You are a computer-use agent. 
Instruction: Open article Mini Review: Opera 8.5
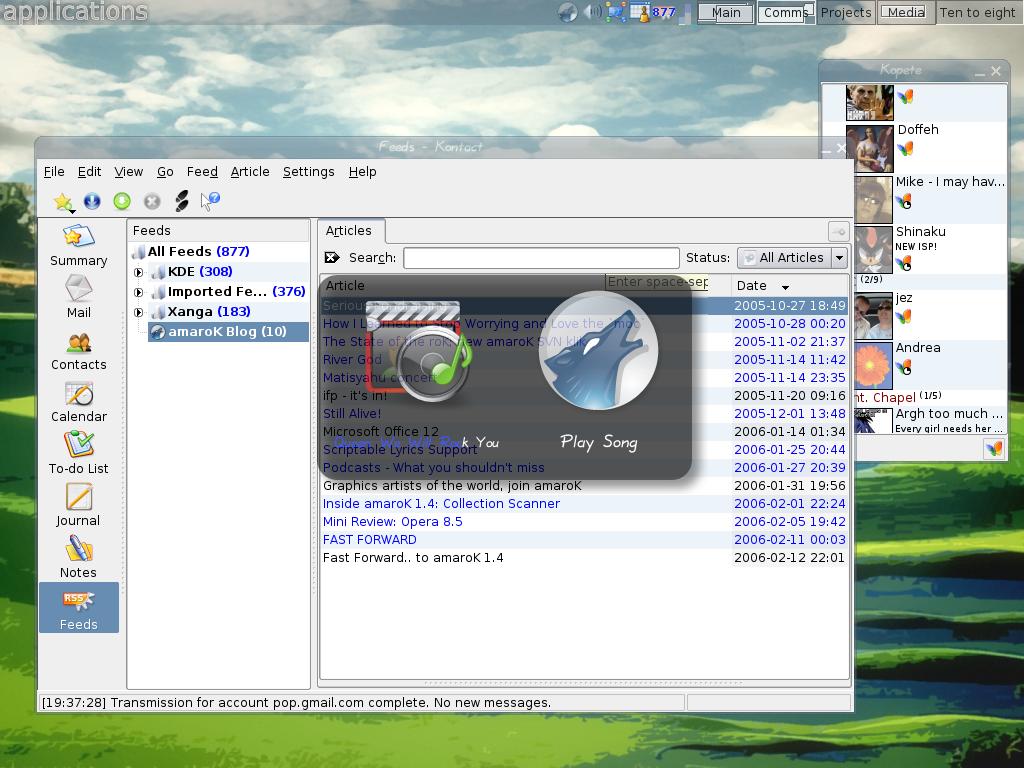392,522
